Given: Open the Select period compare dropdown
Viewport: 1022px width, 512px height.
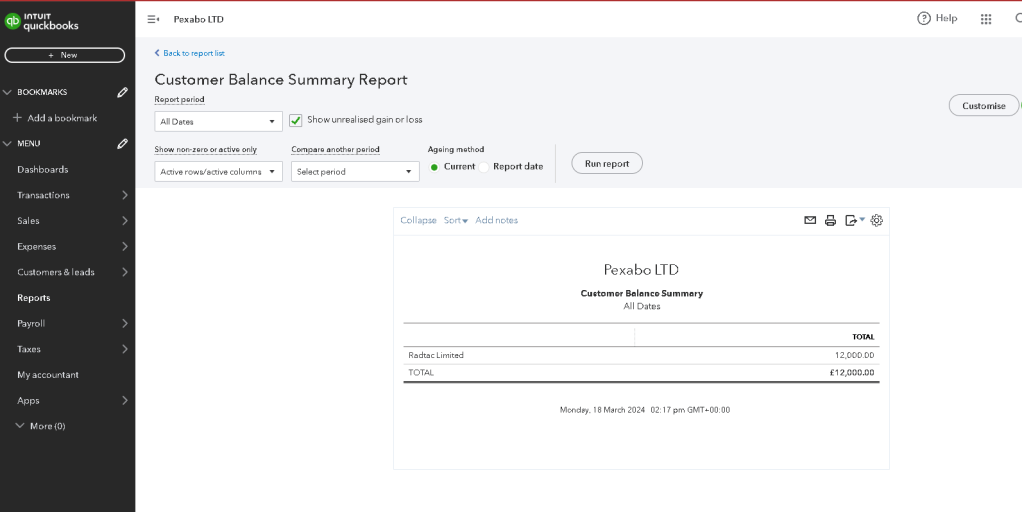Looking at the screenshot, I should pyautogui.click(x=355, y=172).
